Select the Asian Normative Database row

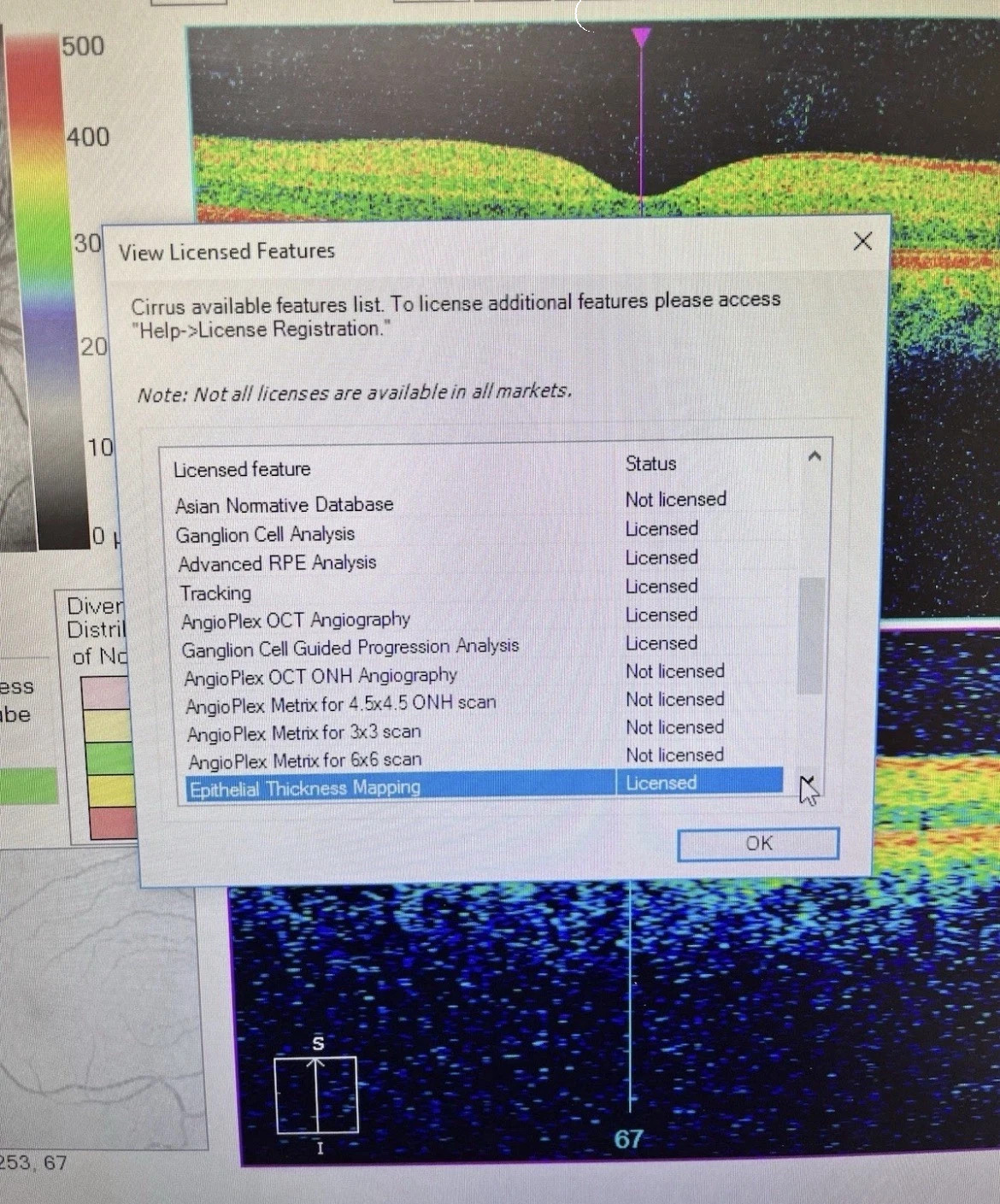pyautogui.click(x=285, y=505)
